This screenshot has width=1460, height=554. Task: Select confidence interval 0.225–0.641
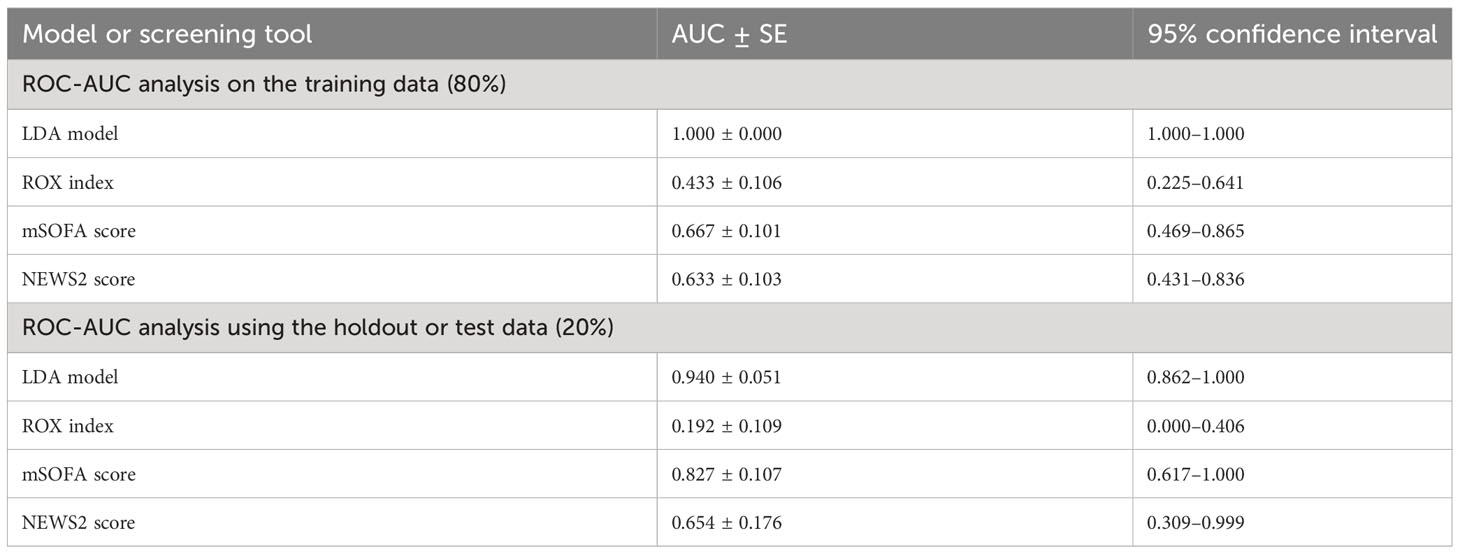coord(1196,182)
